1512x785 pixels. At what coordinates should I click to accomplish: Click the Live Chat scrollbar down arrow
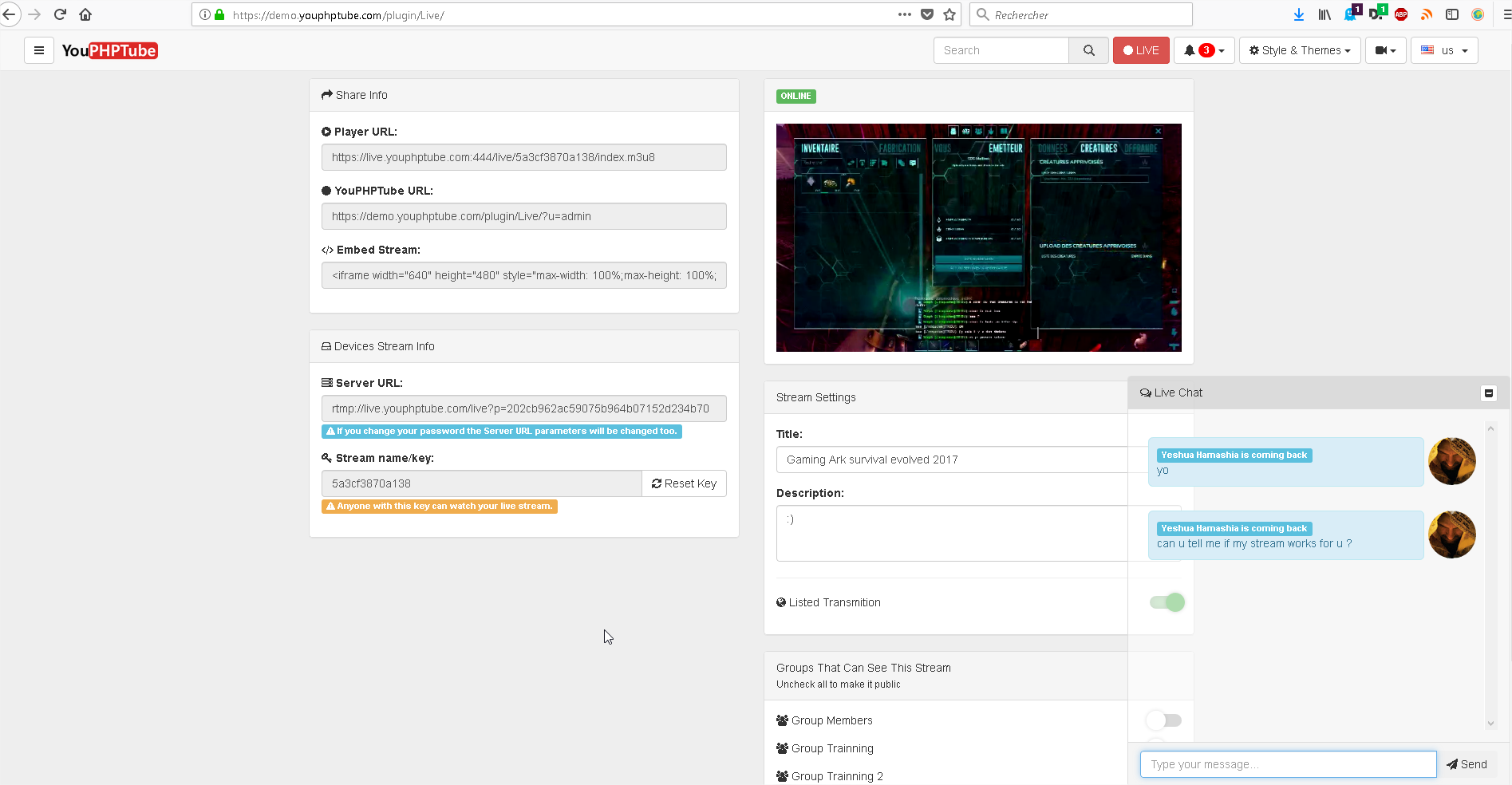(x=1490, y=724)
